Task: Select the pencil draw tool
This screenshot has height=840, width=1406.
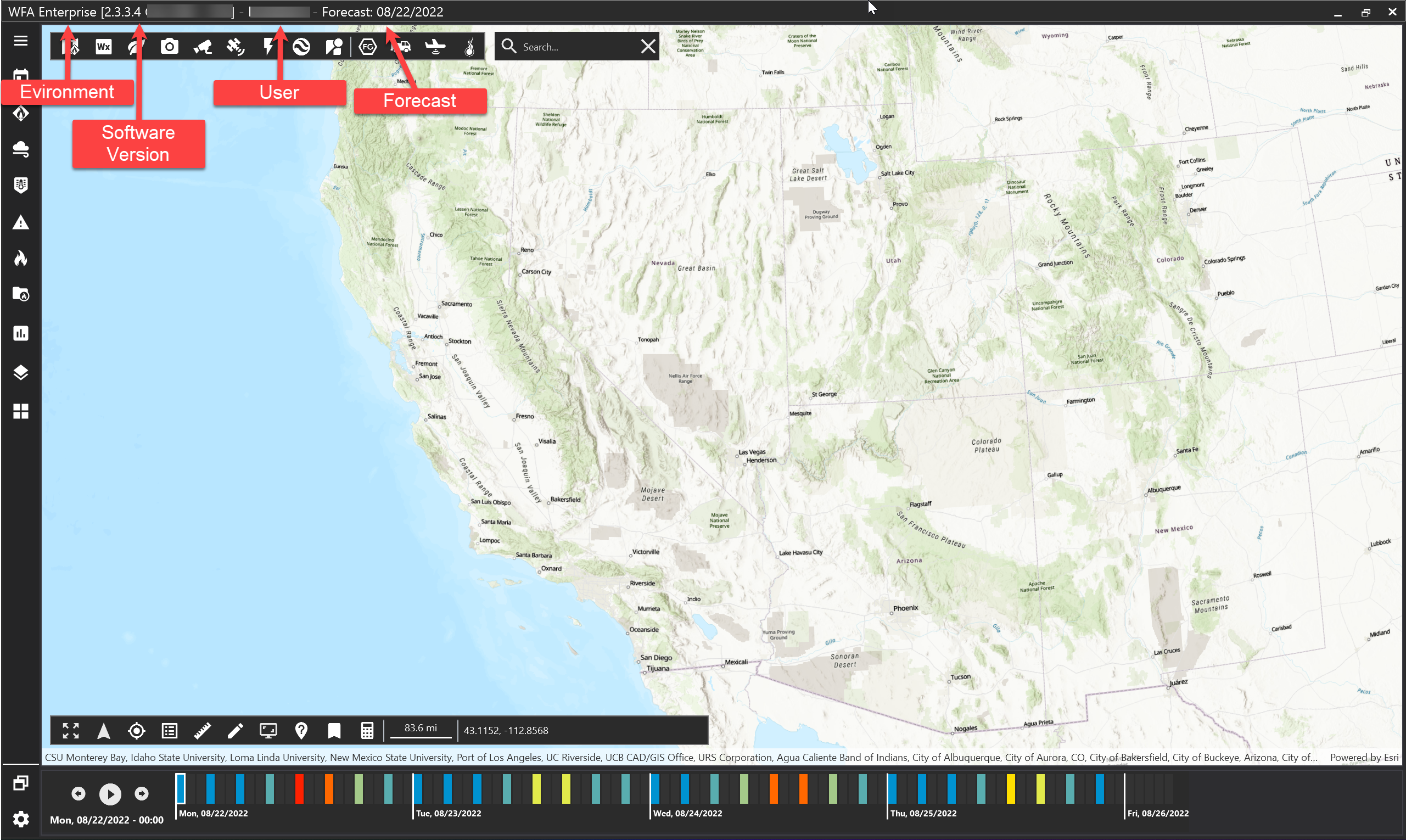Action: (235, 730)
